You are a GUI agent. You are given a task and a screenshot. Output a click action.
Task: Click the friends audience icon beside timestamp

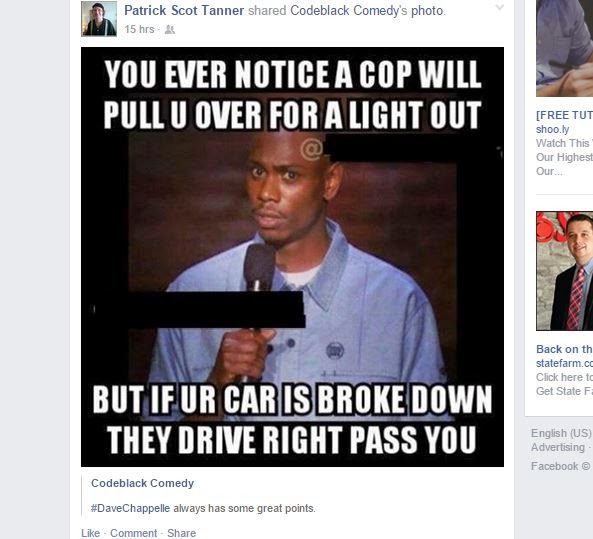pyautogui.click(x=170, y=30)
